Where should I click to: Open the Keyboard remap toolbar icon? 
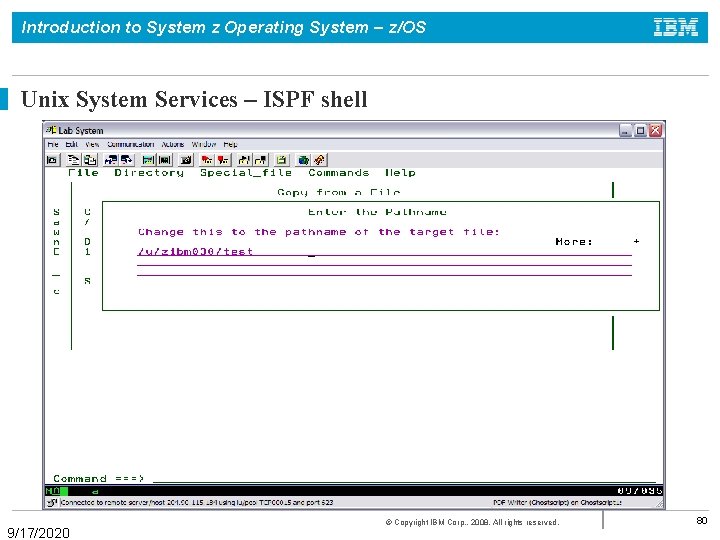186,160
